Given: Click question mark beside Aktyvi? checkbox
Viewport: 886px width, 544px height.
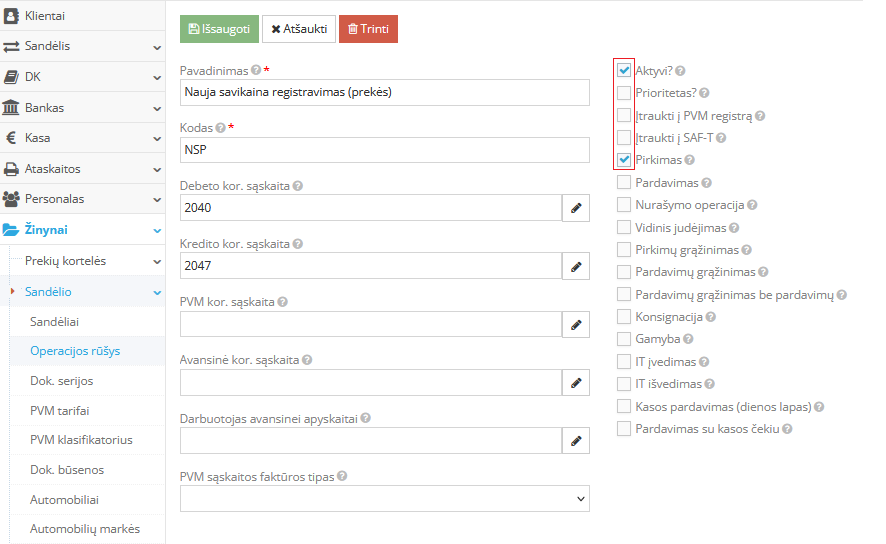Looking at the screenshot, I should point(681,72).
